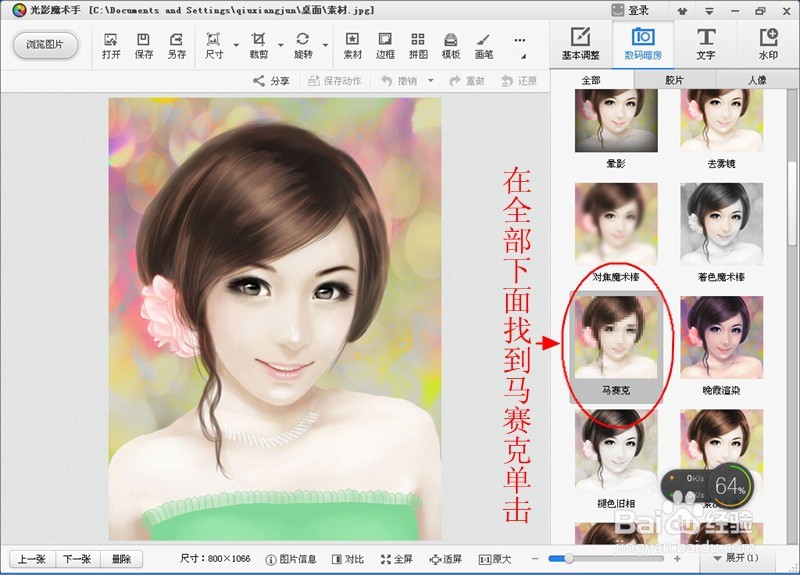
Task: Apply the 晕影 vignette effect thumbnail
Action: click(x=616, y=120)
